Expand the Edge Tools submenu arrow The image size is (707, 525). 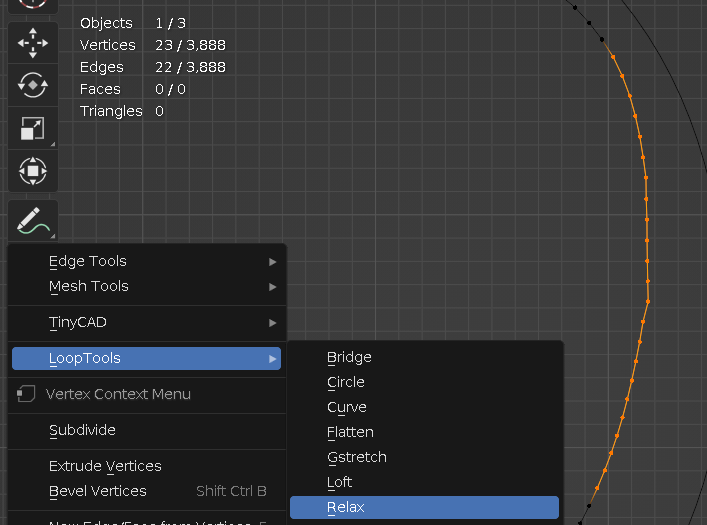[x=272, y=262]
